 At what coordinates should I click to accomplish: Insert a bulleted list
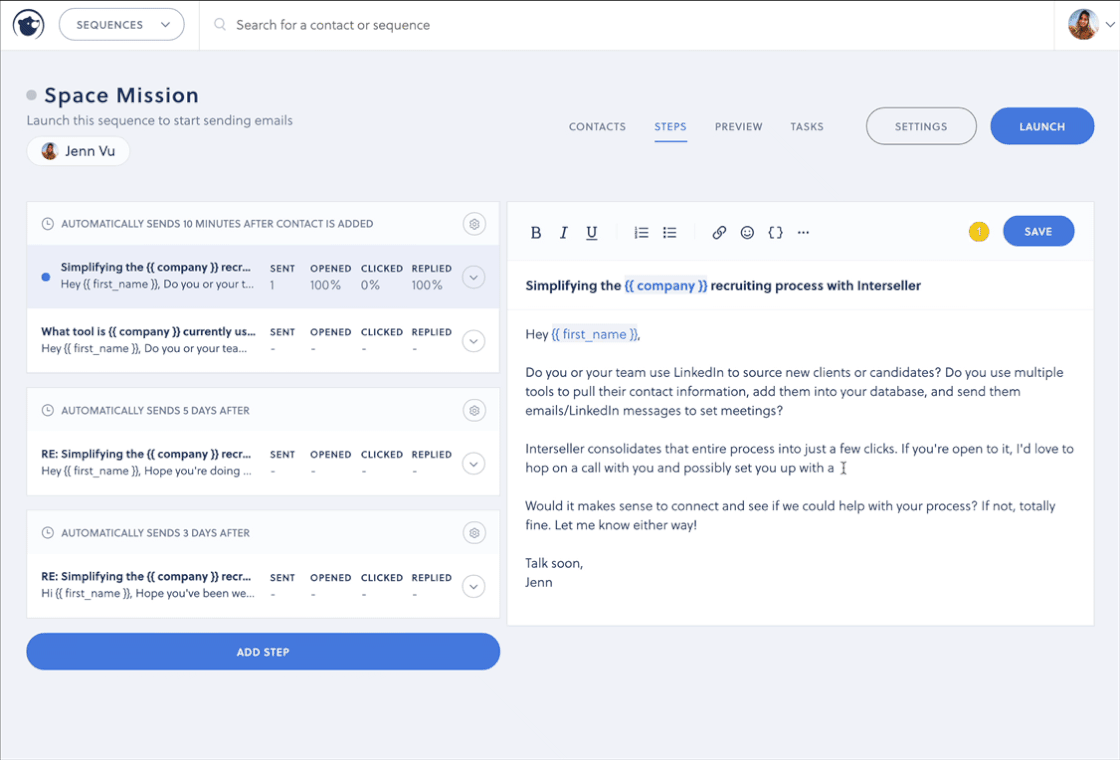[x=669, y=233]
